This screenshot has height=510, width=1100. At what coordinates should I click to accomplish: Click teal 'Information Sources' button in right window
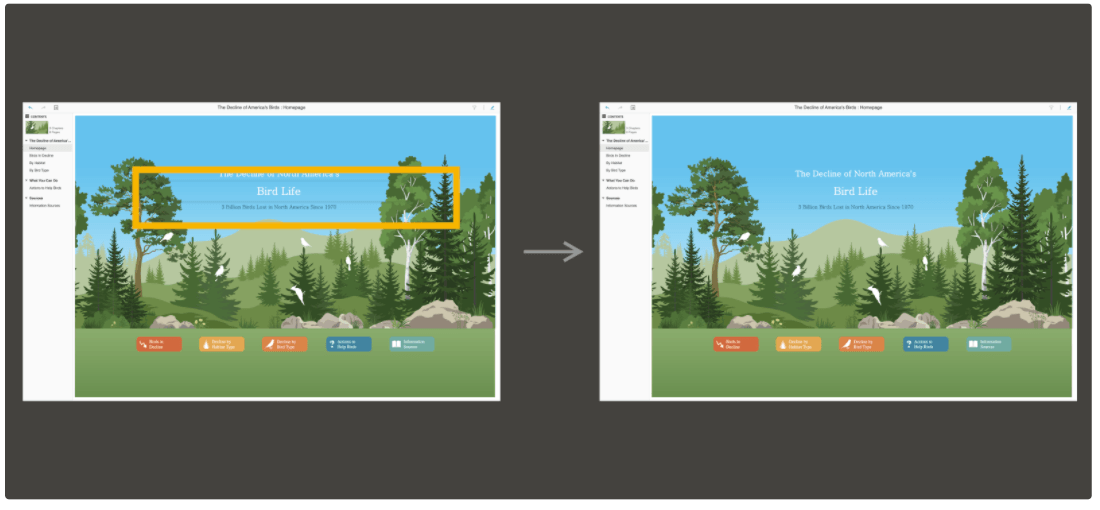pos(988,344)
